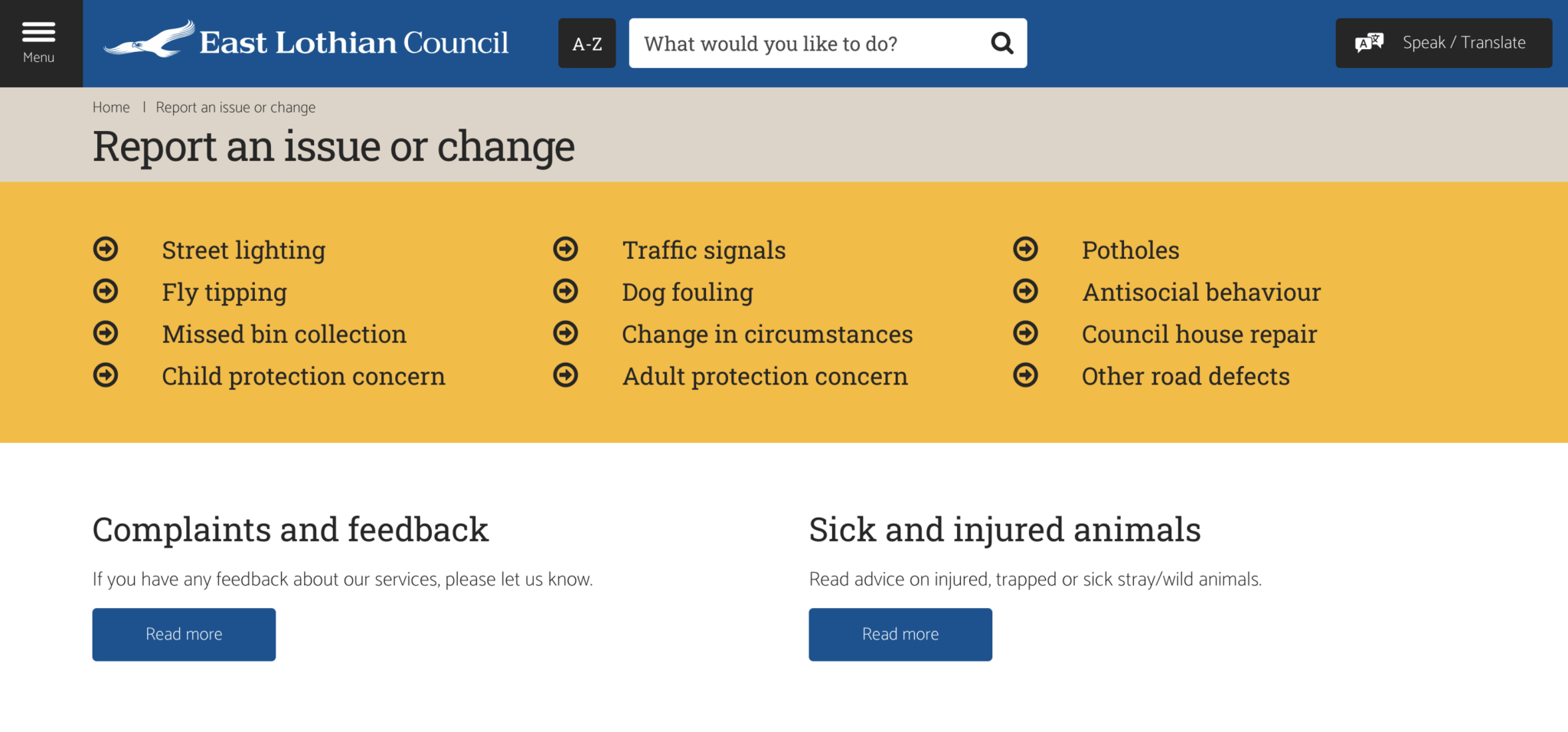Select Child protection concern link

[303, 376]
